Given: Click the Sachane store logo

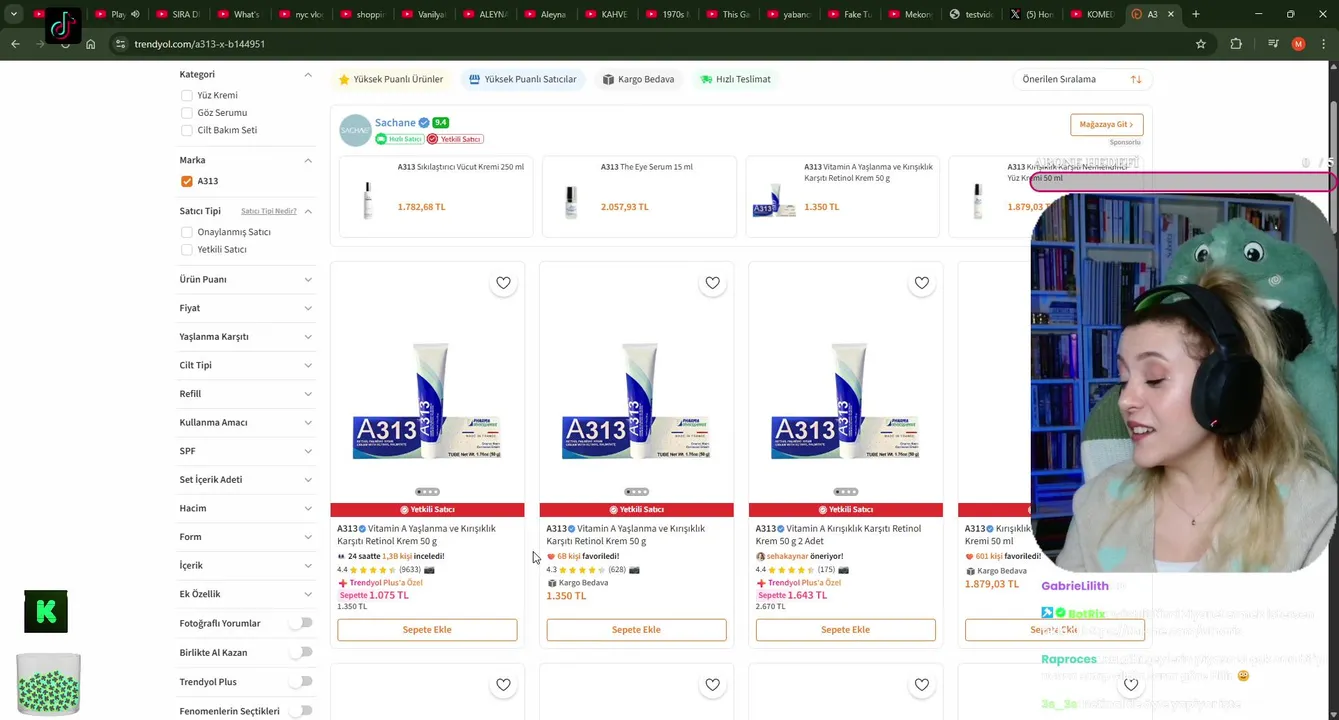Looking at the screenshot, I should tap(355, 130).
